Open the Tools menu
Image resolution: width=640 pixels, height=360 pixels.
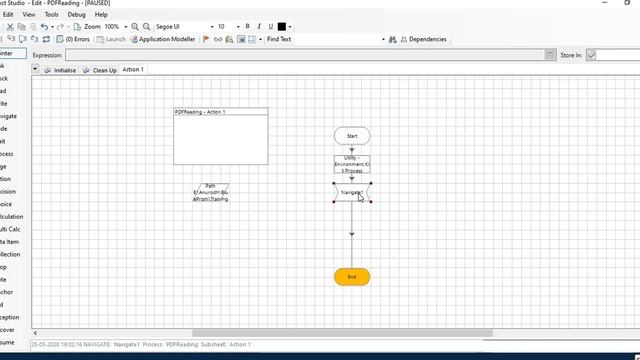51,14
